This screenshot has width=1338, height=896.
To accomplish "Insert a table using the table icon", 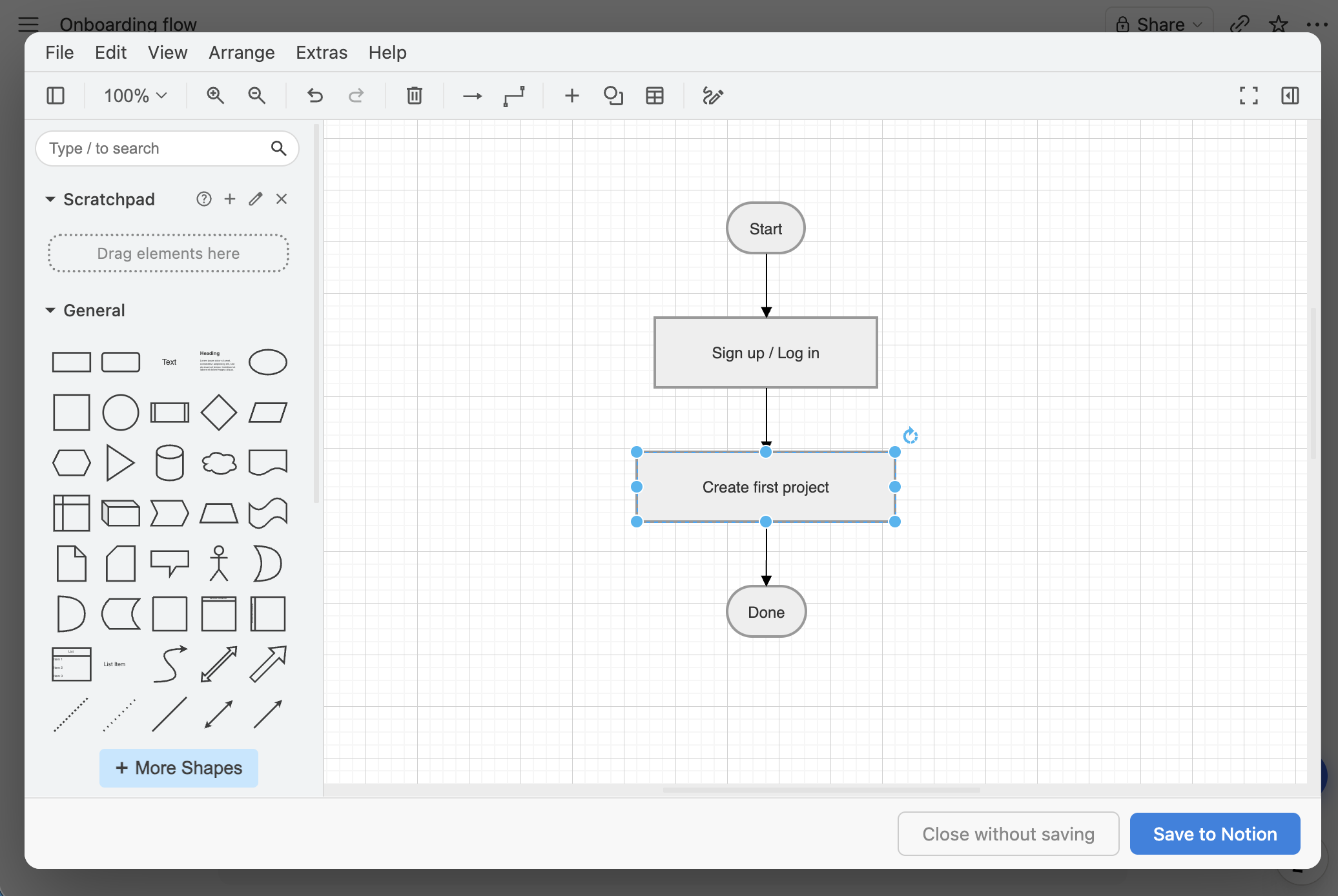I will click(x=655, y=96).
